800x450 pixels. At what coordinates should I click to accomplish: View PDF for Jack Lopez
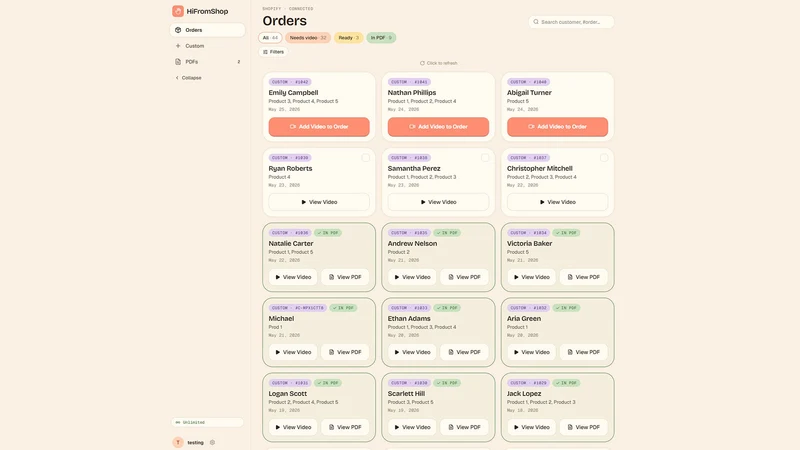pos(584,427)
